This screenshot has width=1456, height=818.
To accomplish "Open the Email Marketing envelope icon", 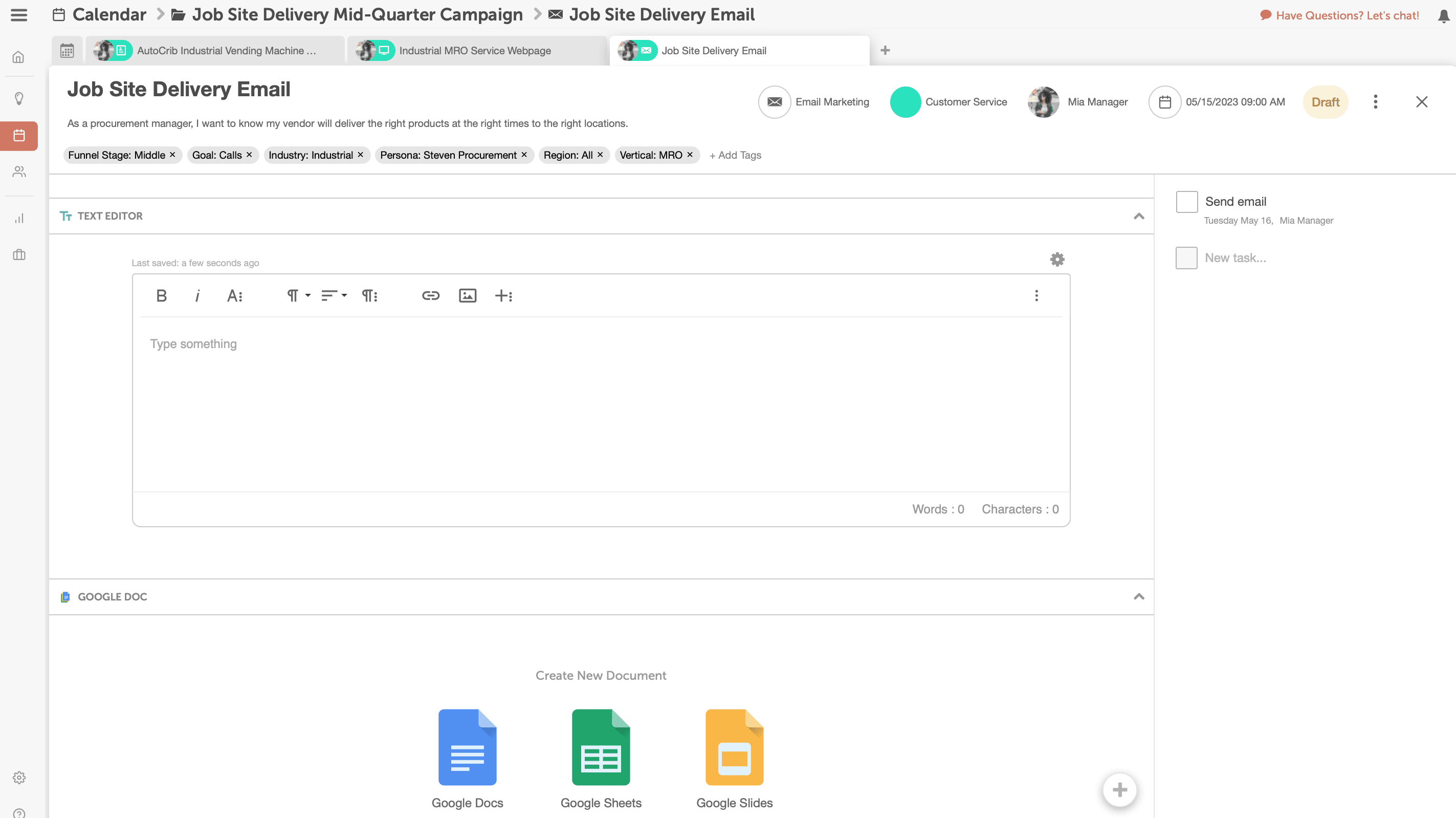I will pyautogui.click(x=775, y=102).
